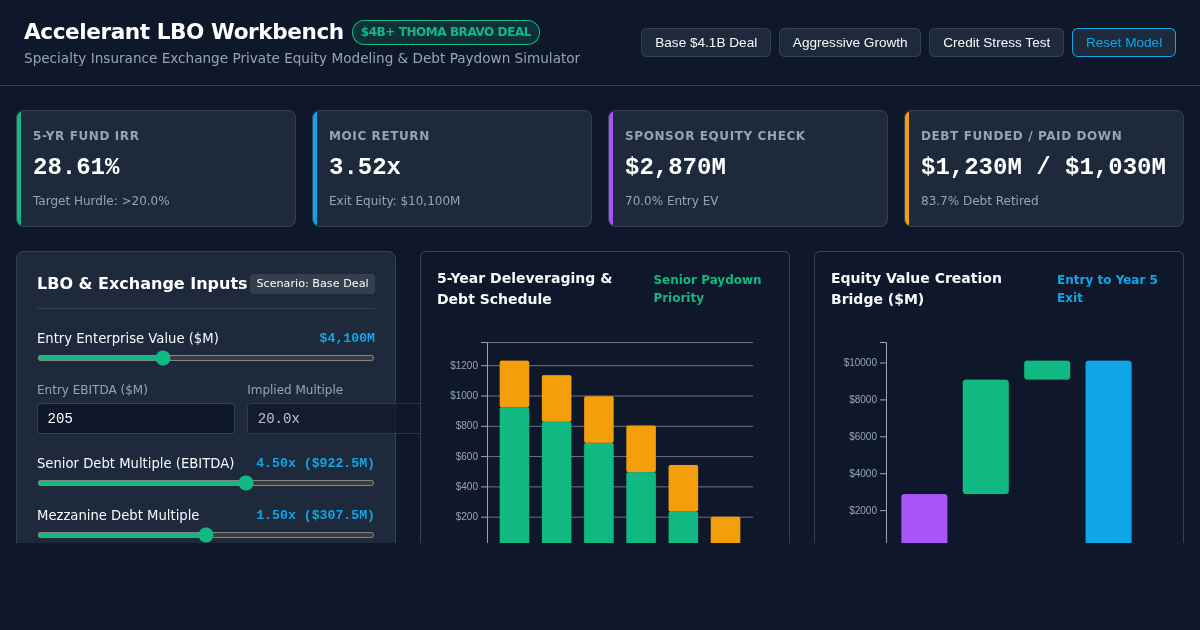Click the 5-YR FUND IRR value 28.61%
Image resolution: width=1200 pixels, height=630 pixels.
coord(76,167)
